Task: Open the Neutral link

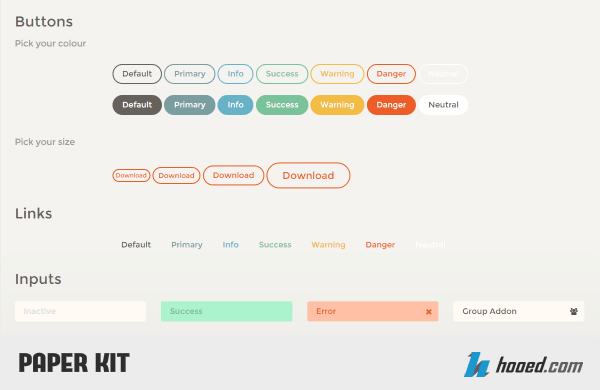Action: click(x=430, y=245)
